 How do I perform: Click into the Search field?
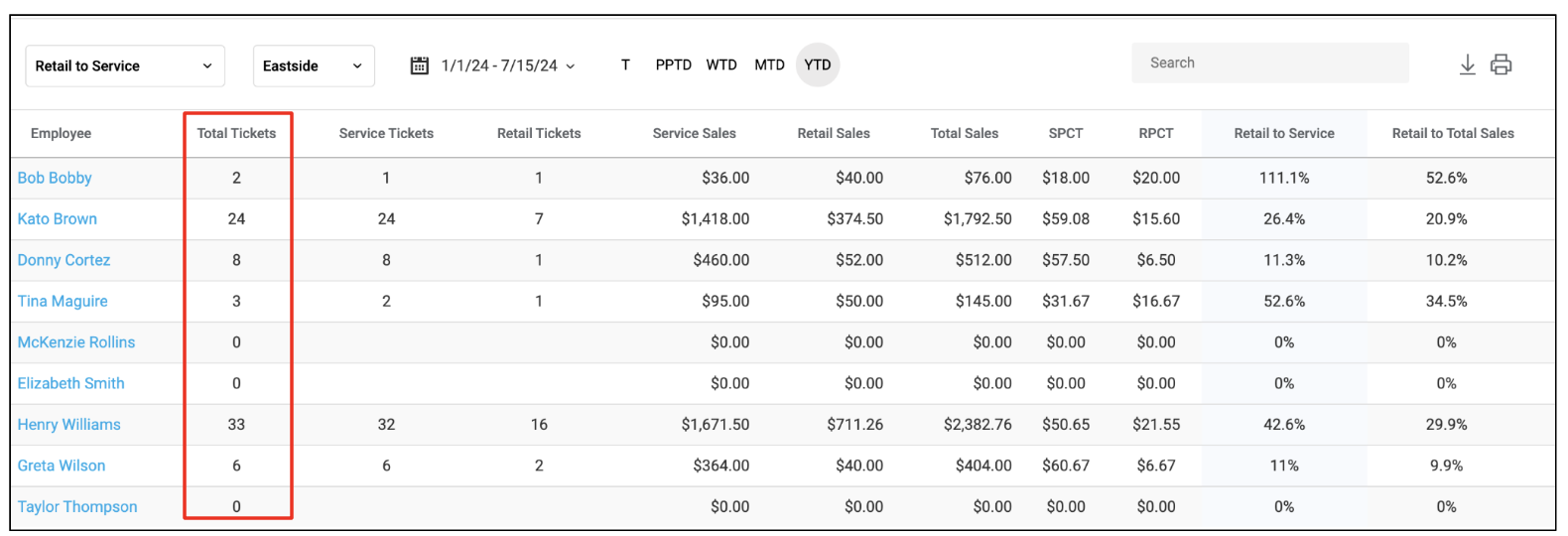coord(1270,63)
